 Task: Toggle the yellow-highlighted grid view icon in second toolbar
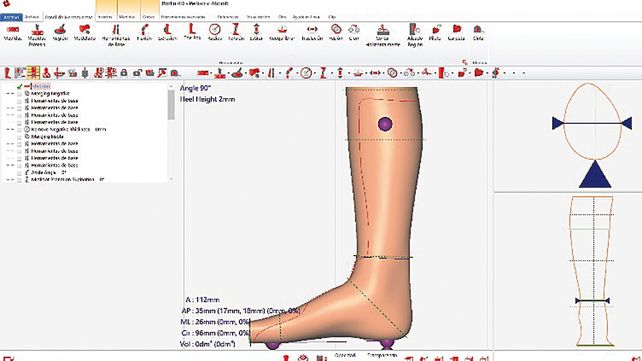coord(34,73)
